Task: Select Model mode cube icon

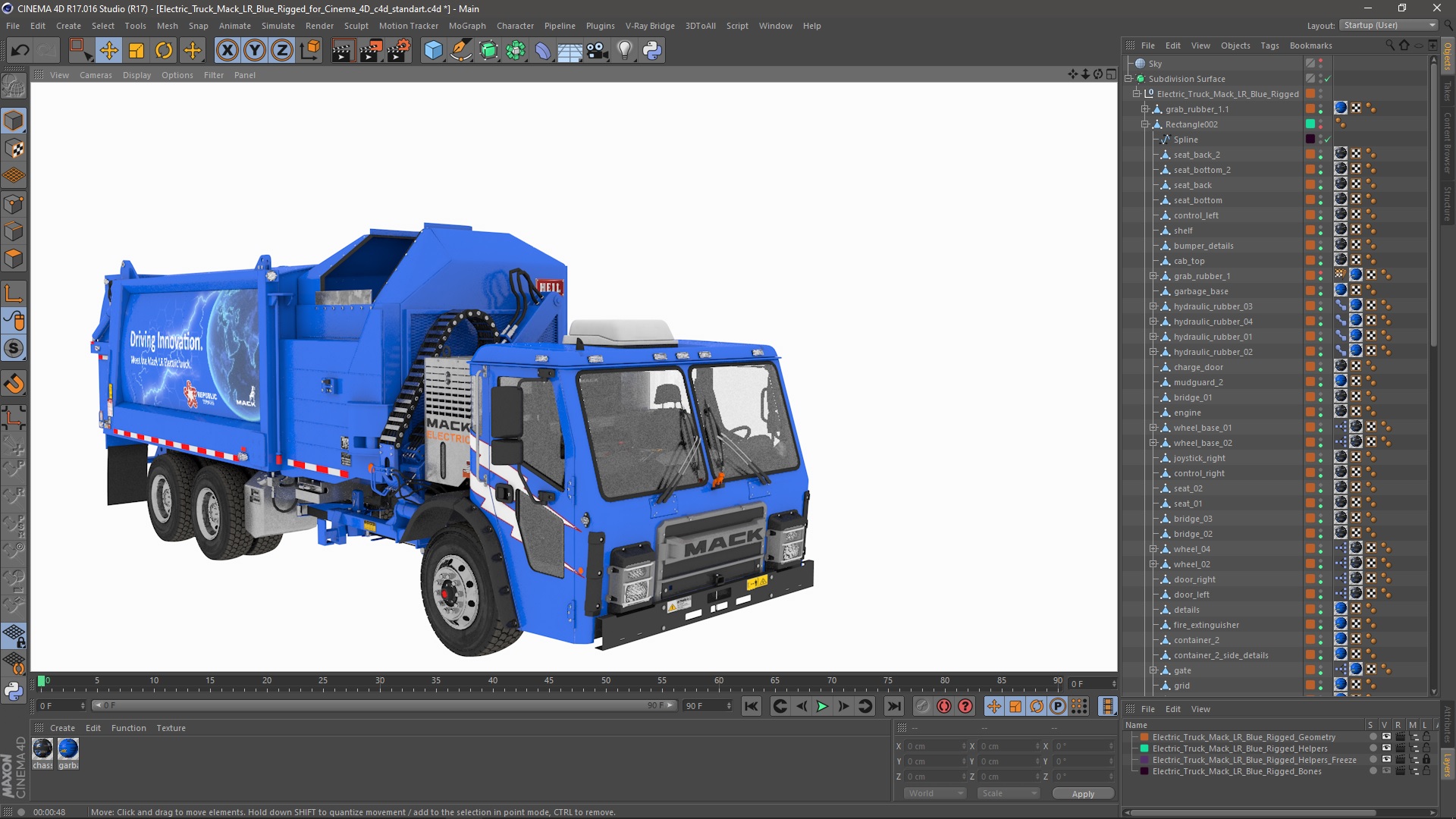Action: pyautogui.click(x=14, y=121)
